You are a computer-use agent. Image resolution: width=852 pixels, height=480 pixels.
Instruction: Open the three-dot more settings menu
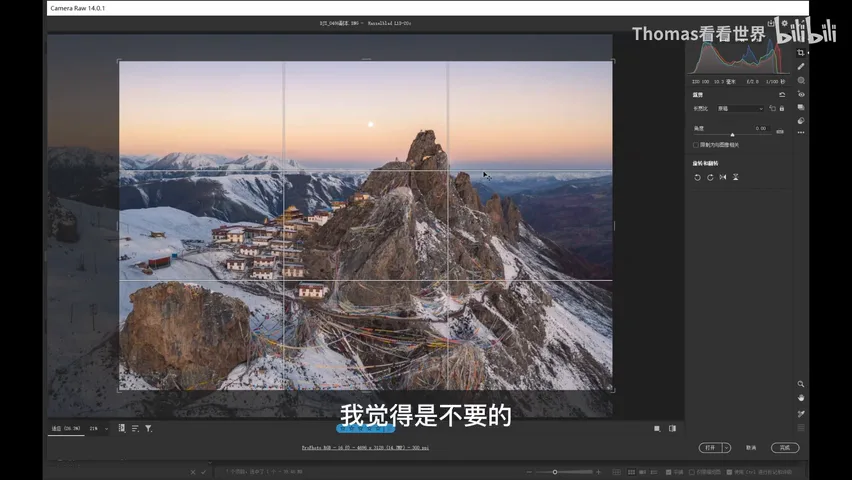pyautogui.click(x=801, y=133)
